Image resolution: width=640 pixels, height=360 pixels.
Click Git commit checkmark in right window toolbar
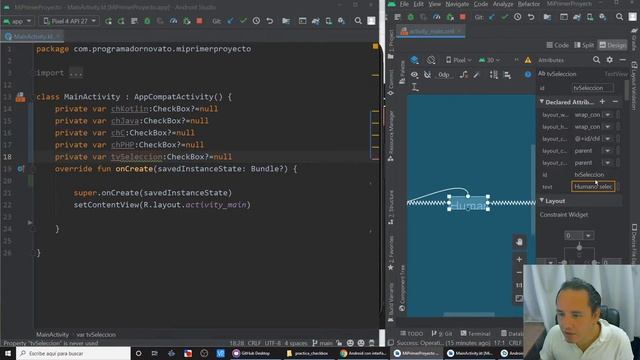tap(504, 17)
